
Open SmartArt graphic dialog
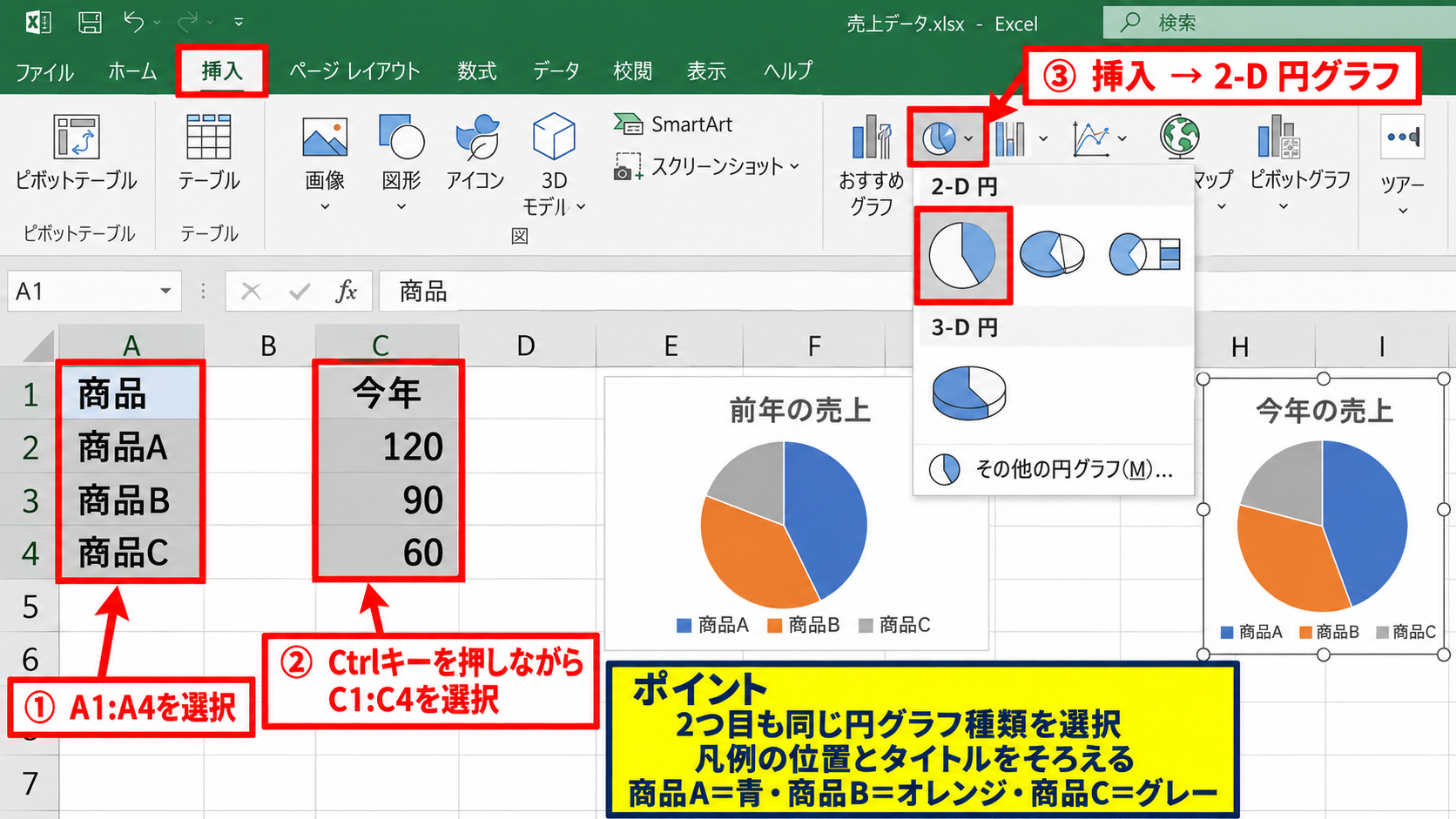(x=673, y=124)
